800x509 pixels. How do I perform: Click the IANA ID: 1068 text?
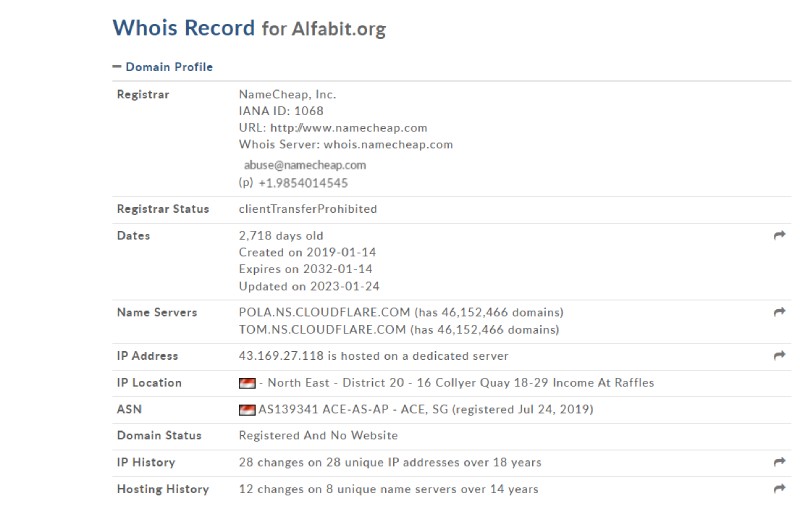[x=281, y=111]
